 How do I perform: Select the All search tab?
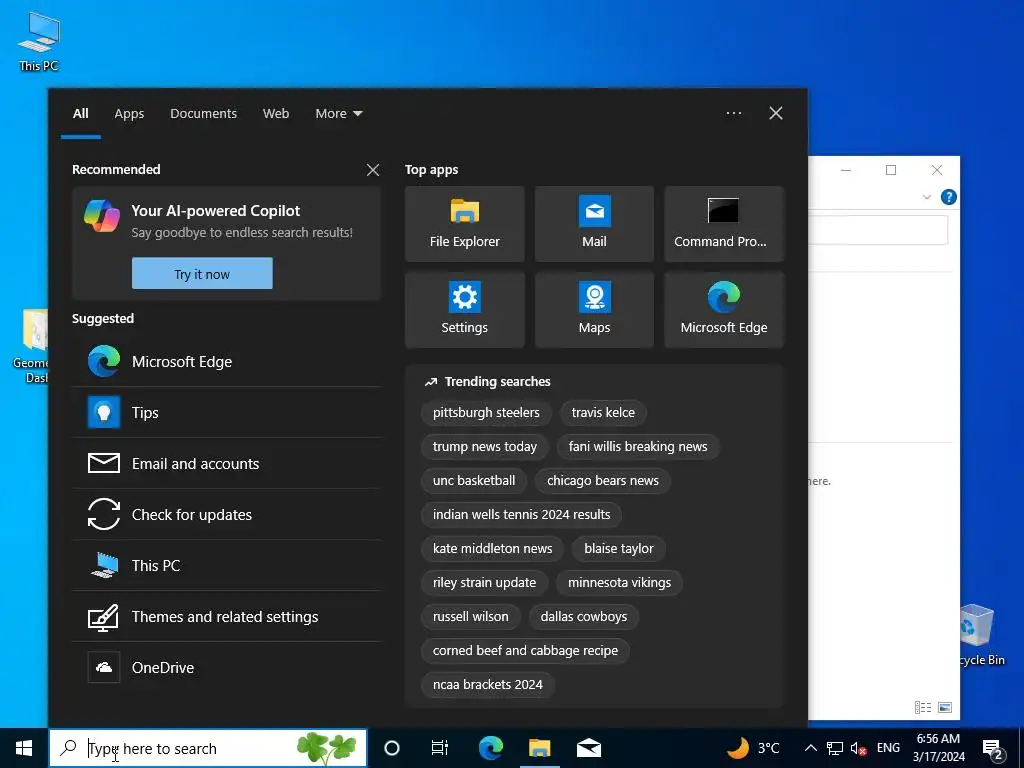[x=80, y=114]
